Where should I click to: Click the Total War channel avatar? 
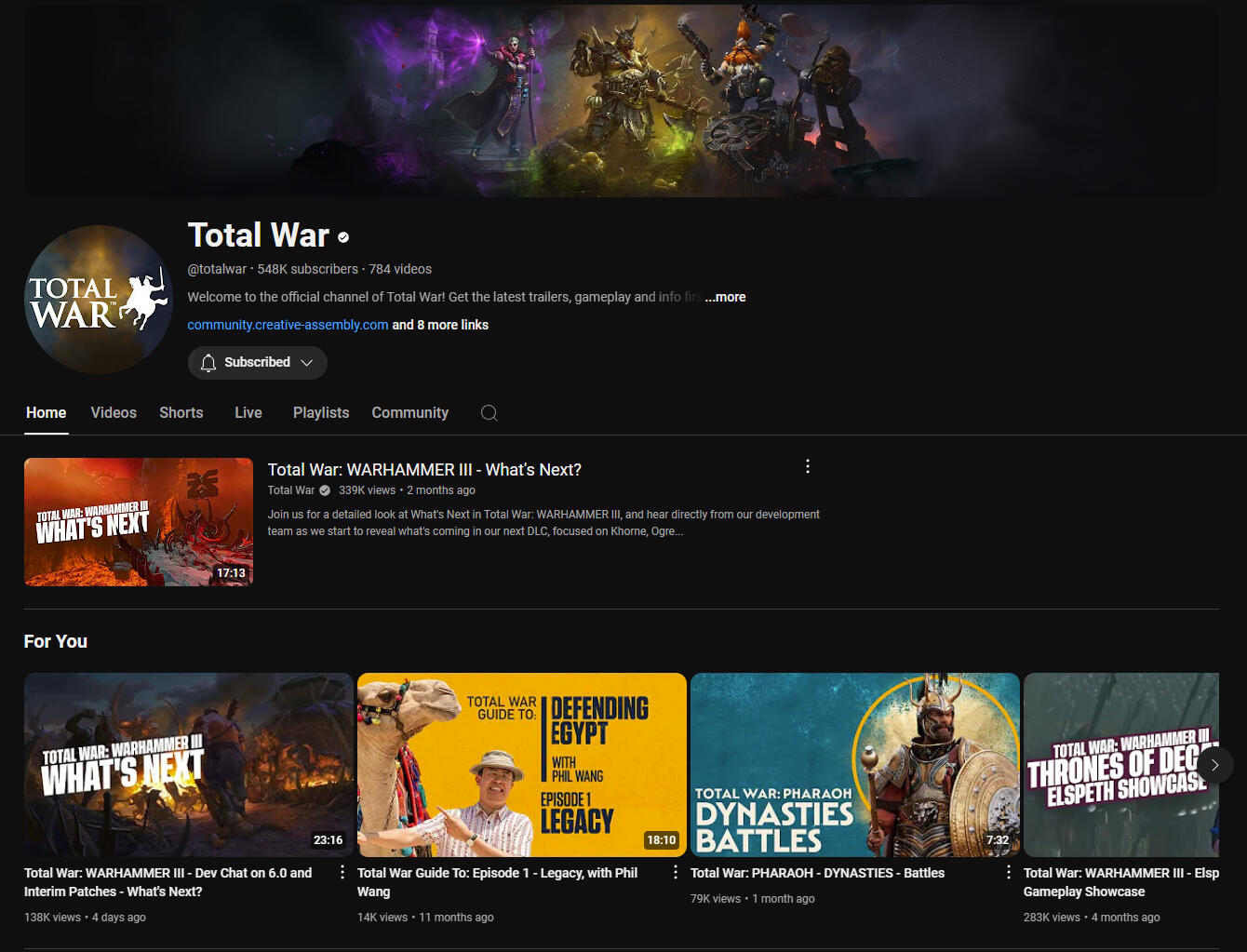point(98,299)
